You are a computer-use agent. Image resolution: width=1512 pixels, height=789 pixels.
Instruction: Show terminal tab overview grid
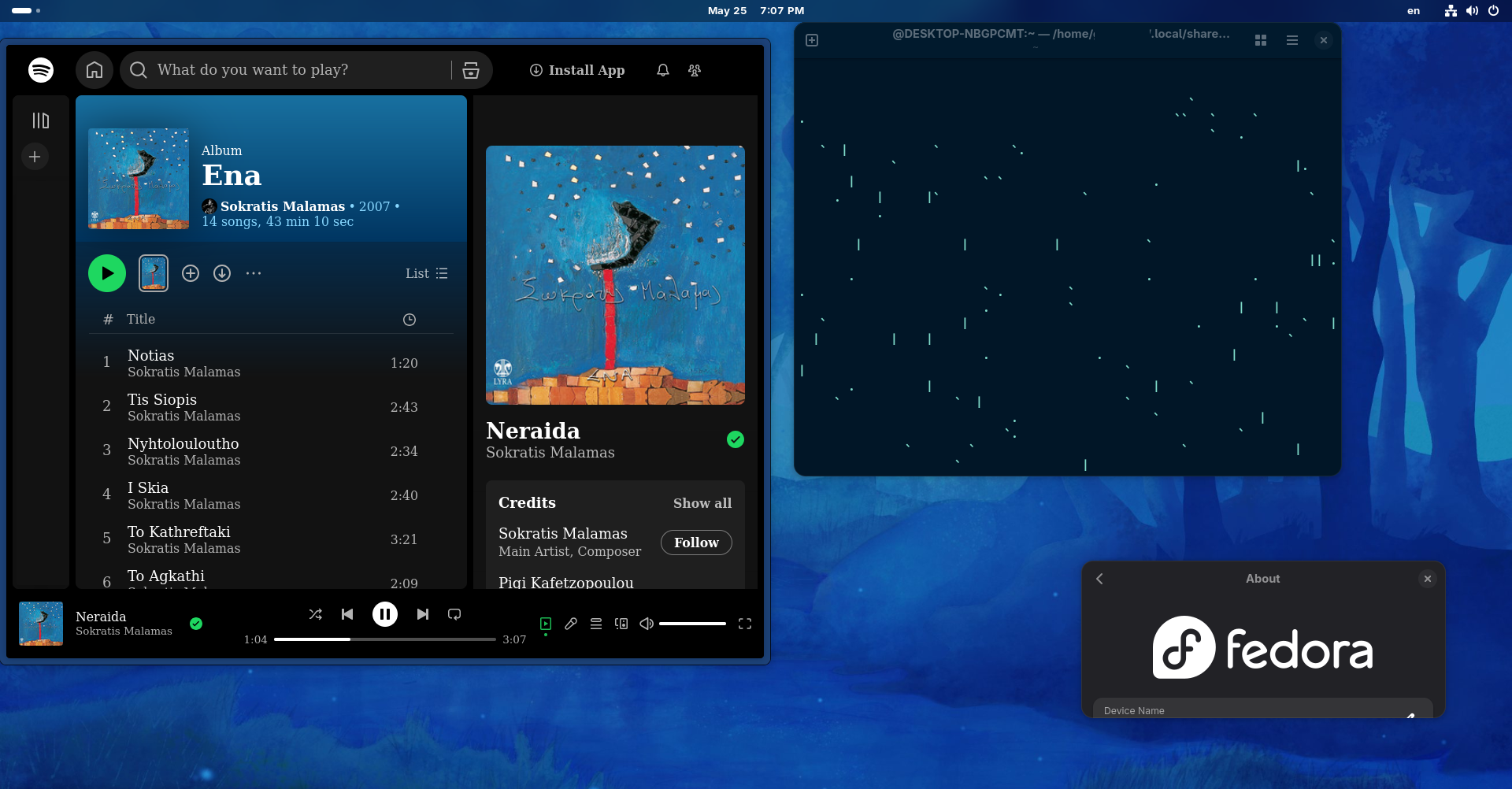pos(1261,40)
